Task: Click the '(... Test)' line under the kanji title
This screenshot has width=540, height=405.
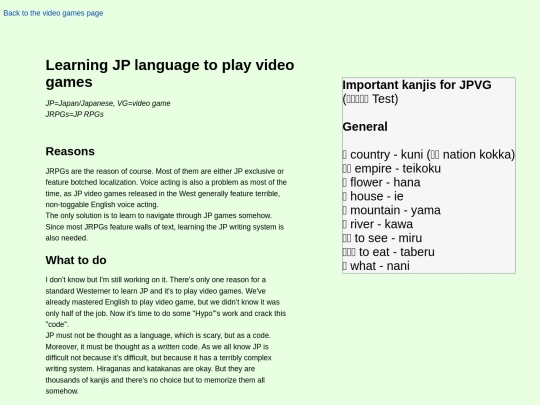Action: [x=370, y=99]
